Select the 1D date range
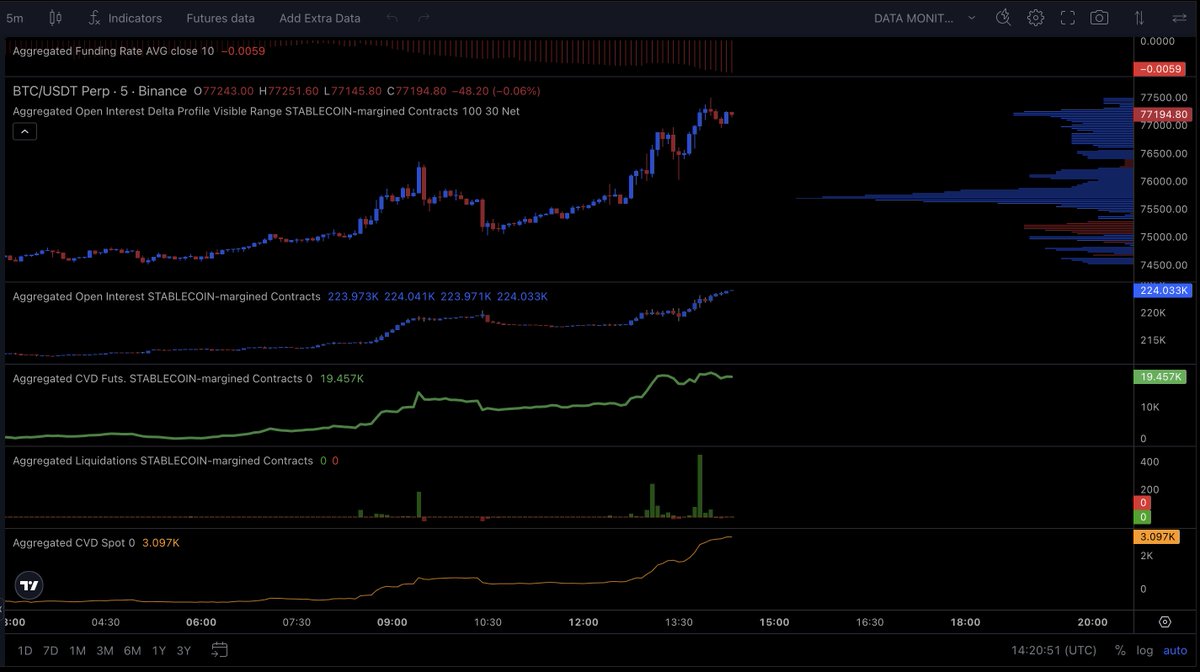The height and width of the screenshot is (672, 1200). [25, 650]
